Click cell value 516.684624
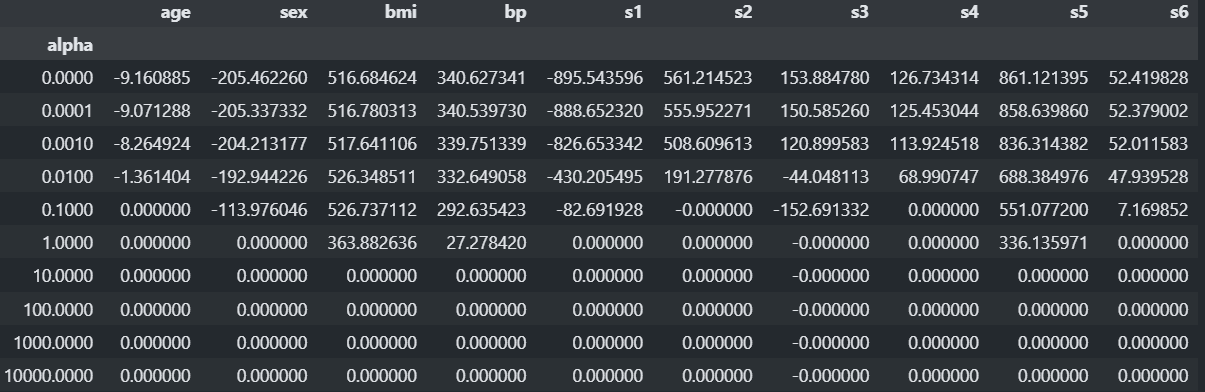Viewport: 1205px width, 392px height. [x=372, y=77]
